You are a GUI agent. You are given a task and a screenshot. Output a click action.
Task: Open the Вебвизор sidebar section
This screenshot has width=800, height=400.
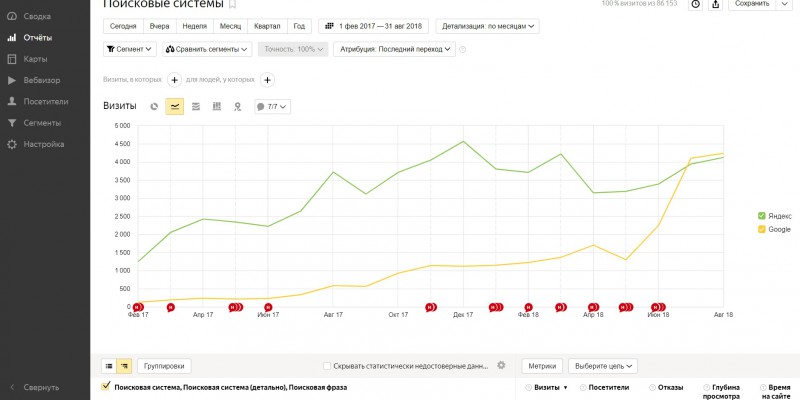(x=42, y=80)
